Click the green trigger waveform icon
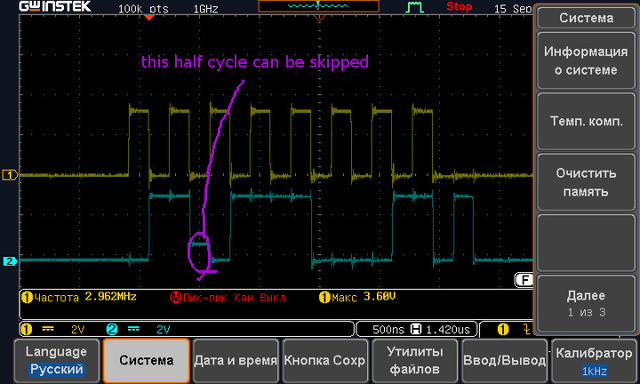This screenshot has height=384, width=640. 415,7
